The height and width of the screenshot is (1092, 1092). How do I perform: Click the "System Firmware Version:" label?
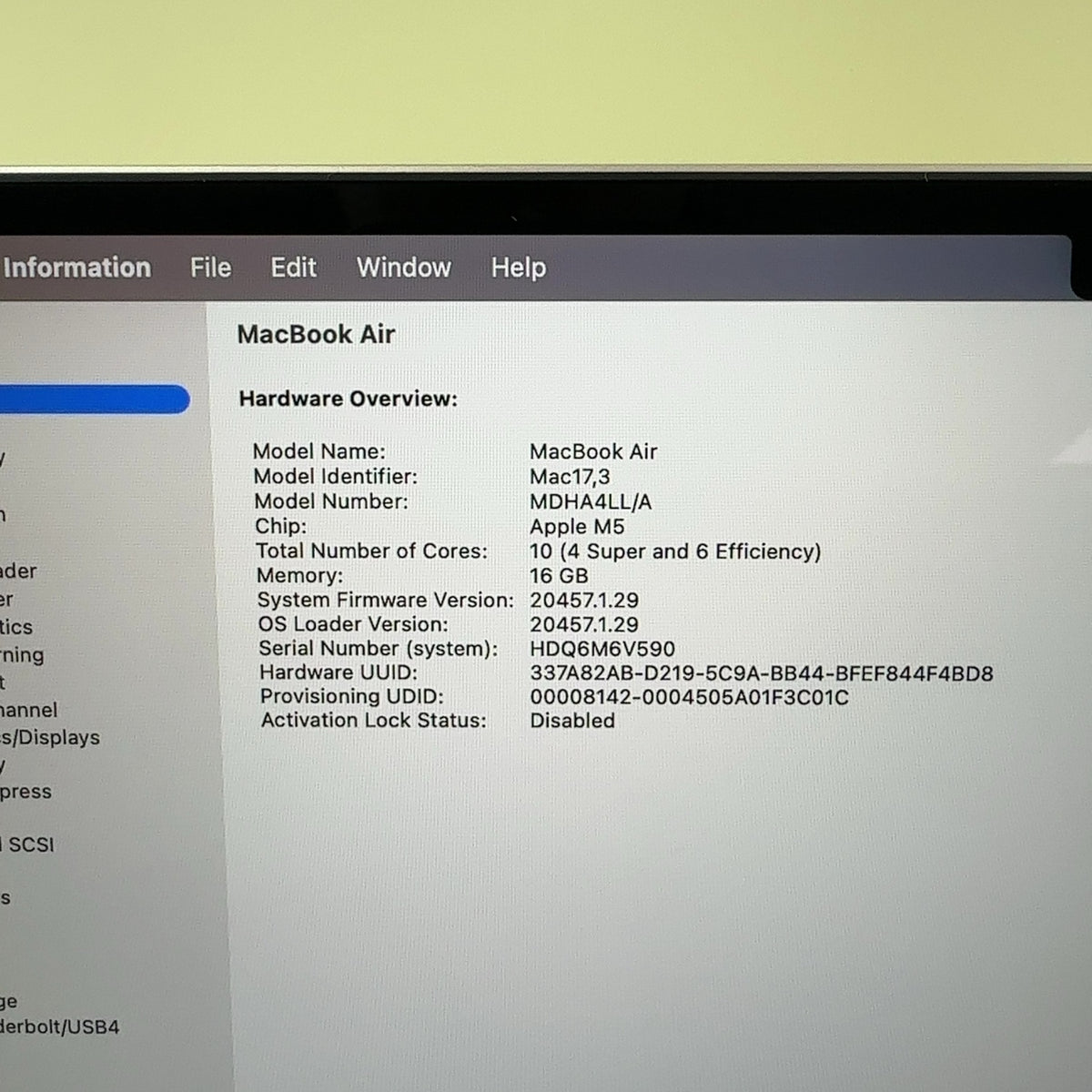click(386, 600)
